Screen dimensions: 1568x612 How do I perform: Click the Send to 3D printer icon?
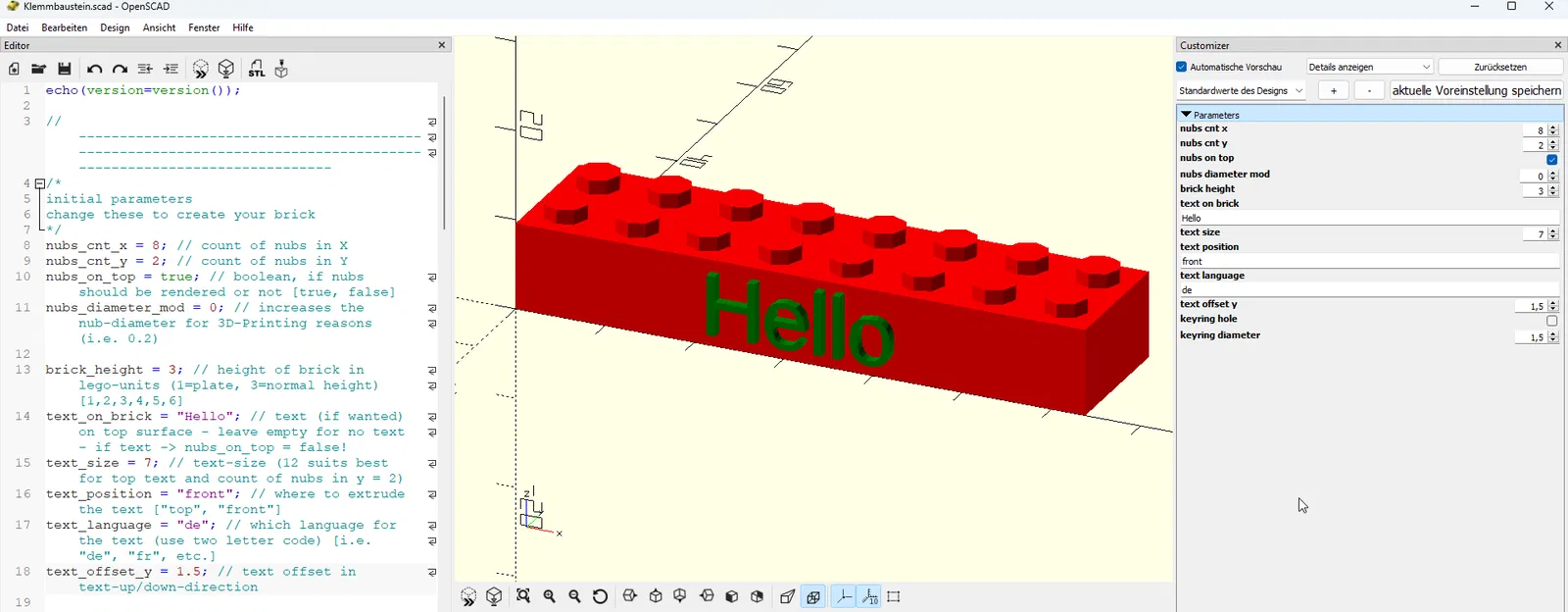(x=281, y=69)
